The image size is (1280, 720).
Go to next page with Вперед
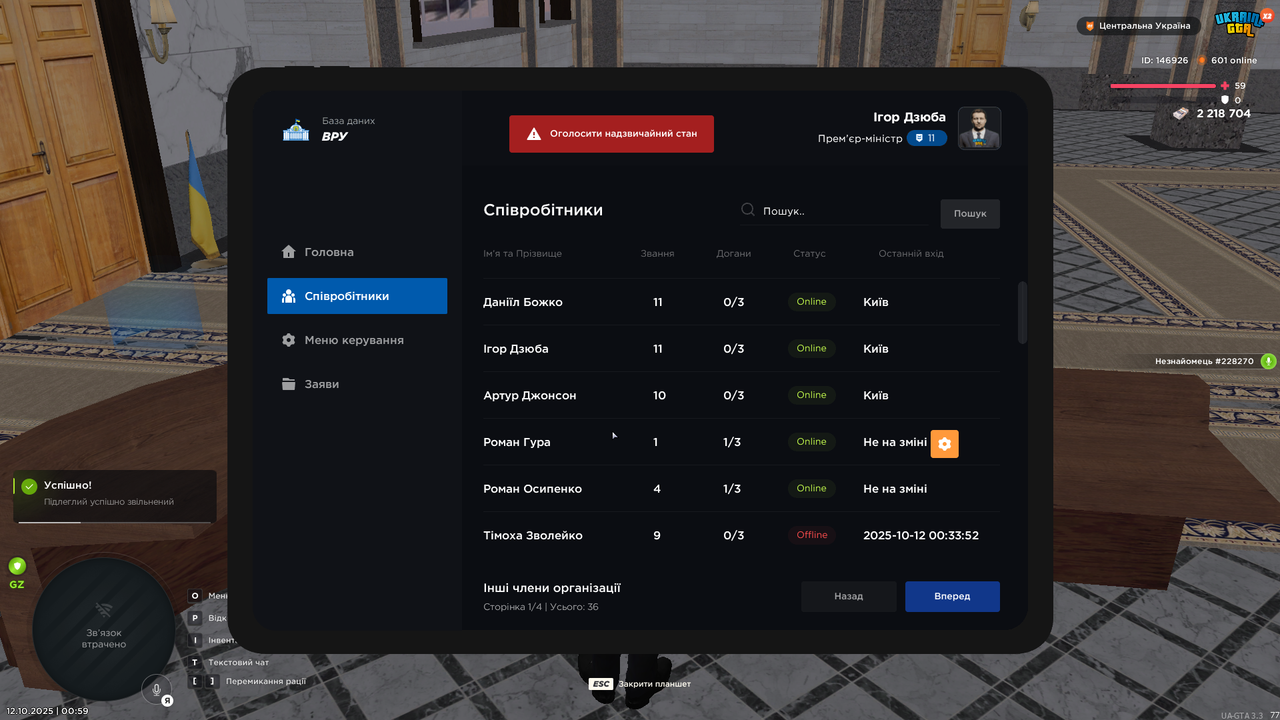pyautogui.click(x=952, y=596)
